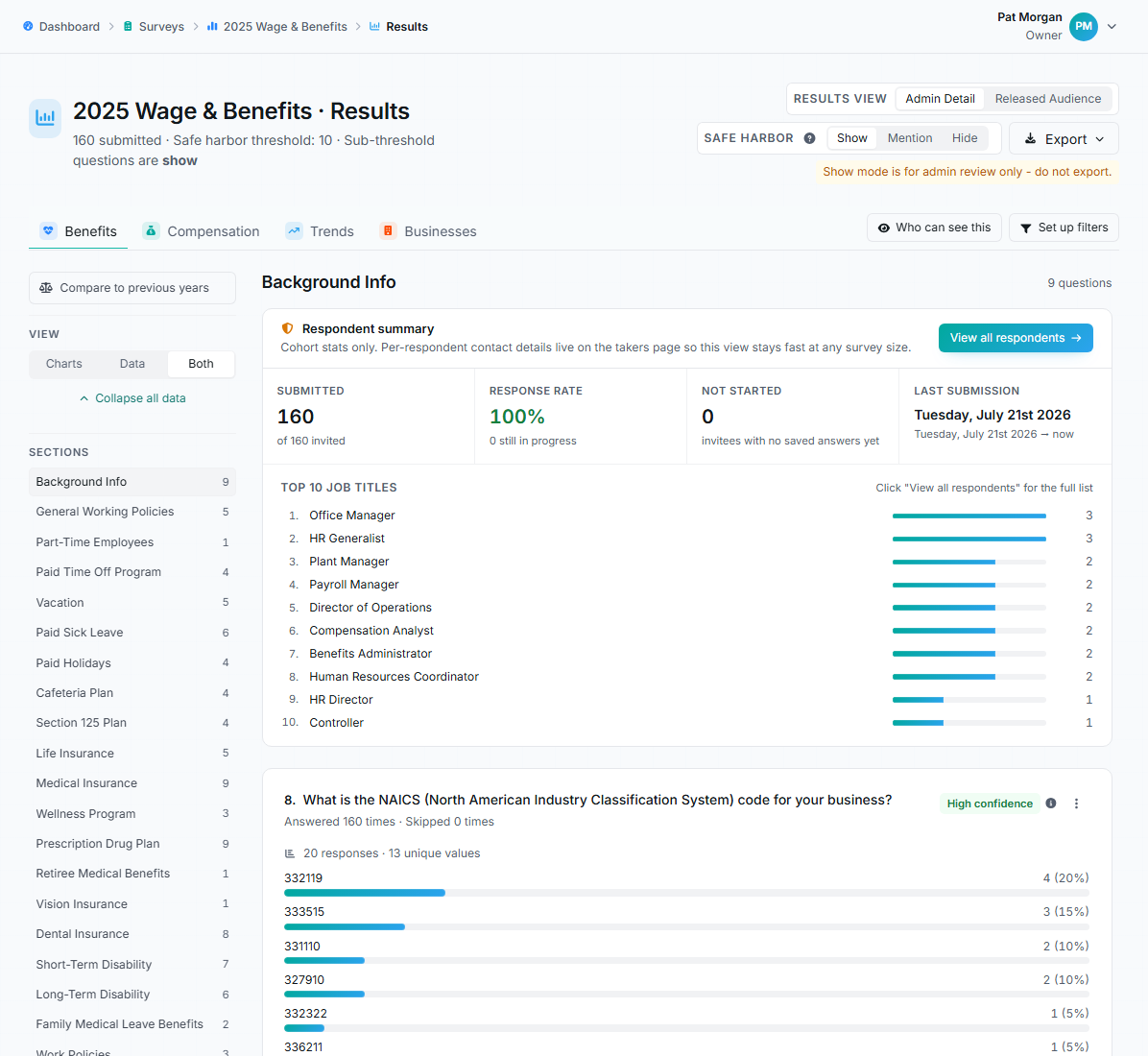The image size is (1148, 1056).
Task: Select Paid Holidays section
Action: 132,662
